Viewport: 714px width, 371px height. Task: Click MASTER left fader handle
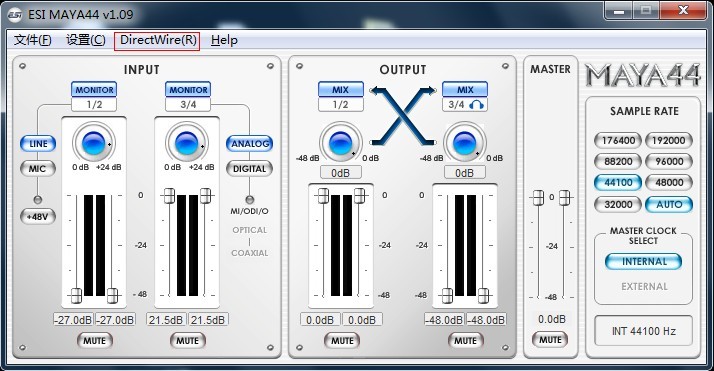pos(539,198)
